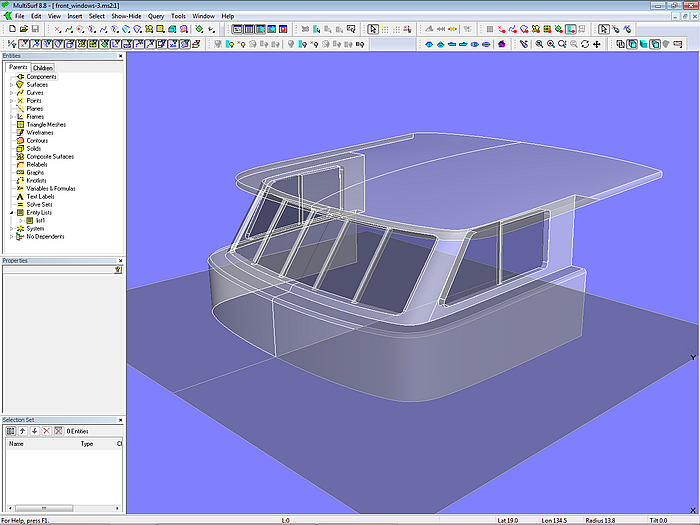This screenshot has width=700, height=525.
Task: Expand the Surfaces tree node
Action: click(11, 85)
